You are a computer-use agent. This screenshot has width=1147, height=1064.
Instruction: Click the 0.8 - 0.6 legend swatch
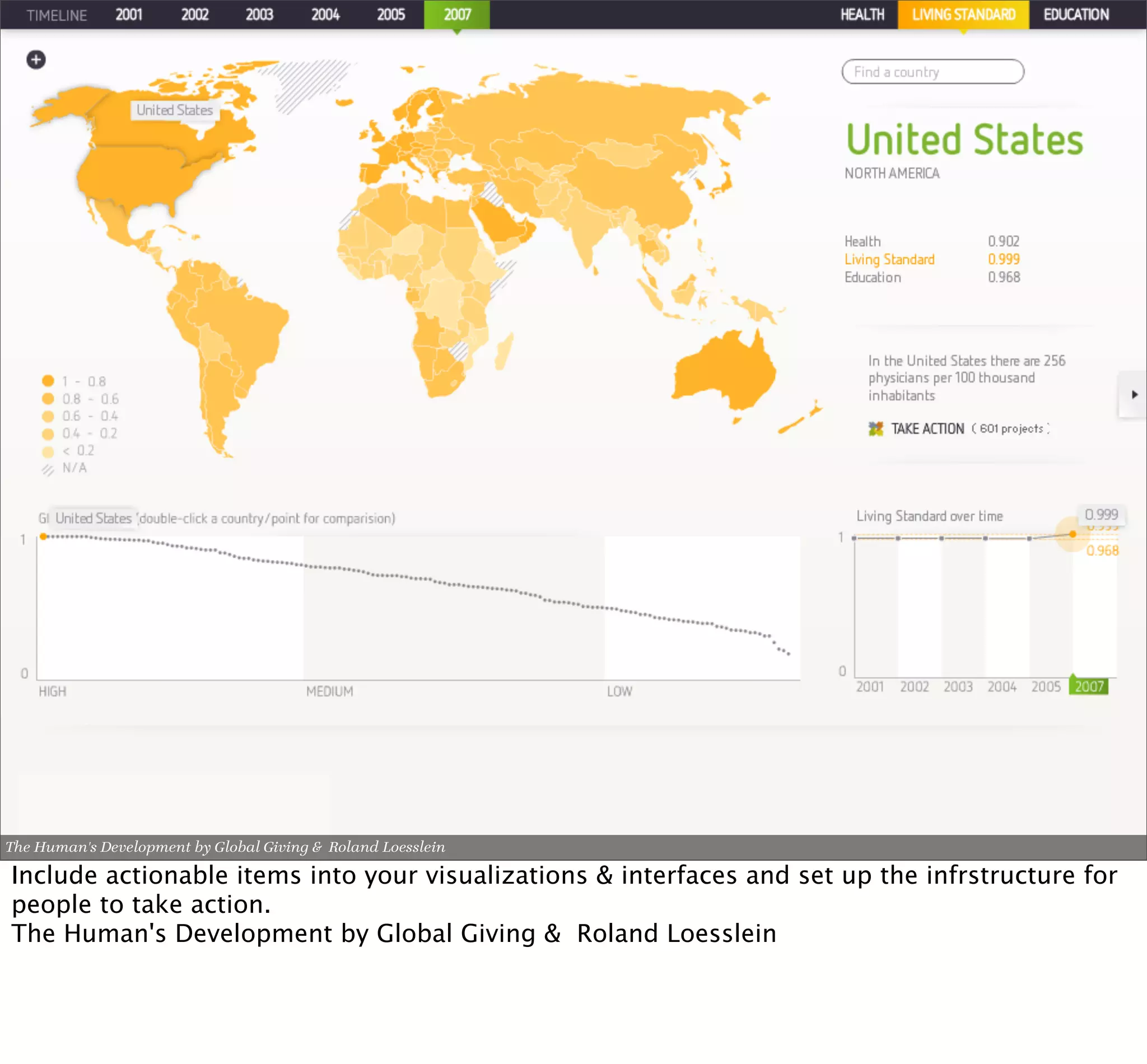[x=48, y=398]
